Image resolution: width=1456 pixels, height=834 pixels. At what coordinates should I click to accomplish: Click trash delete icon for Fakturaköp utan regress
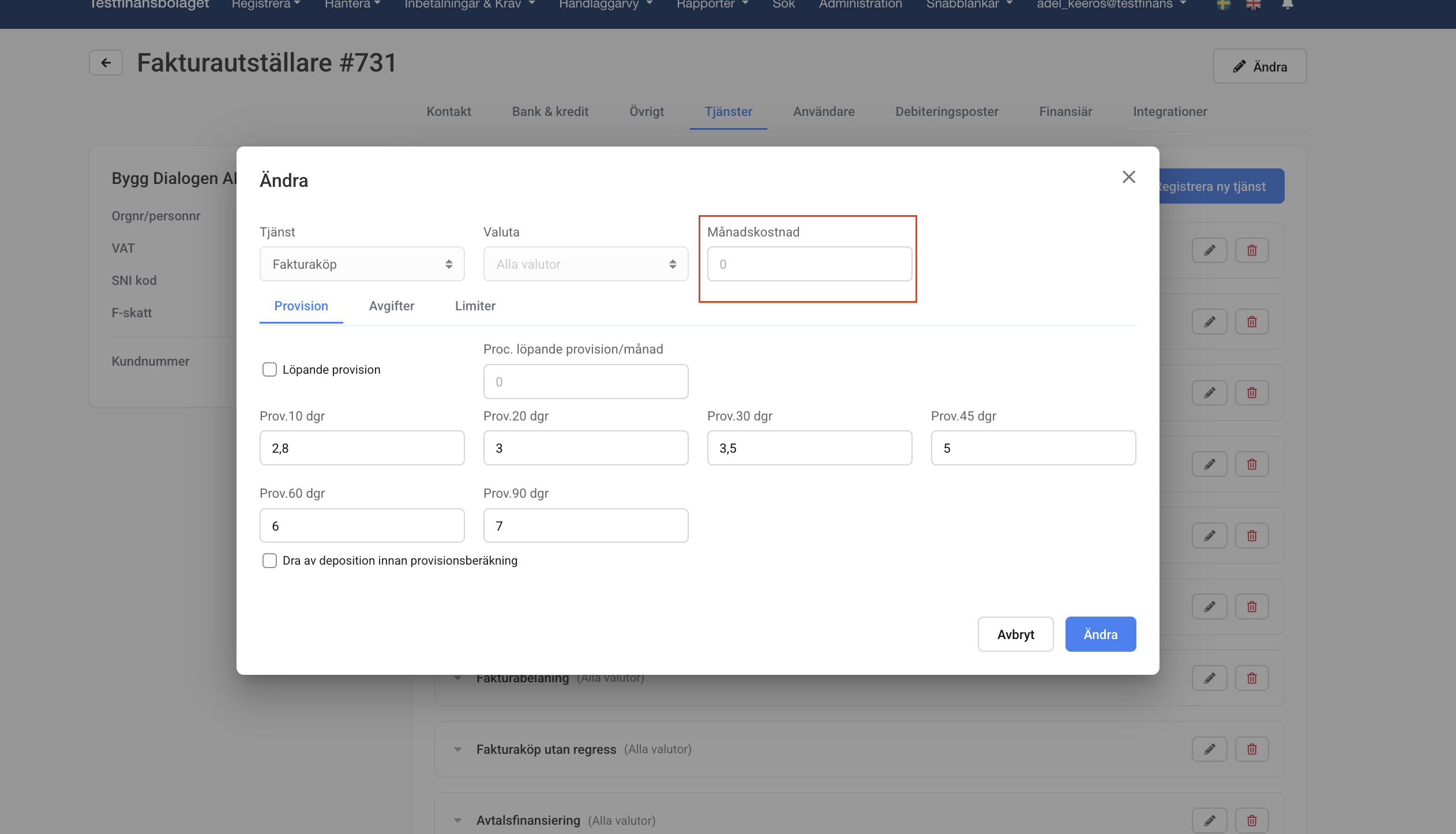point(1251,749)
